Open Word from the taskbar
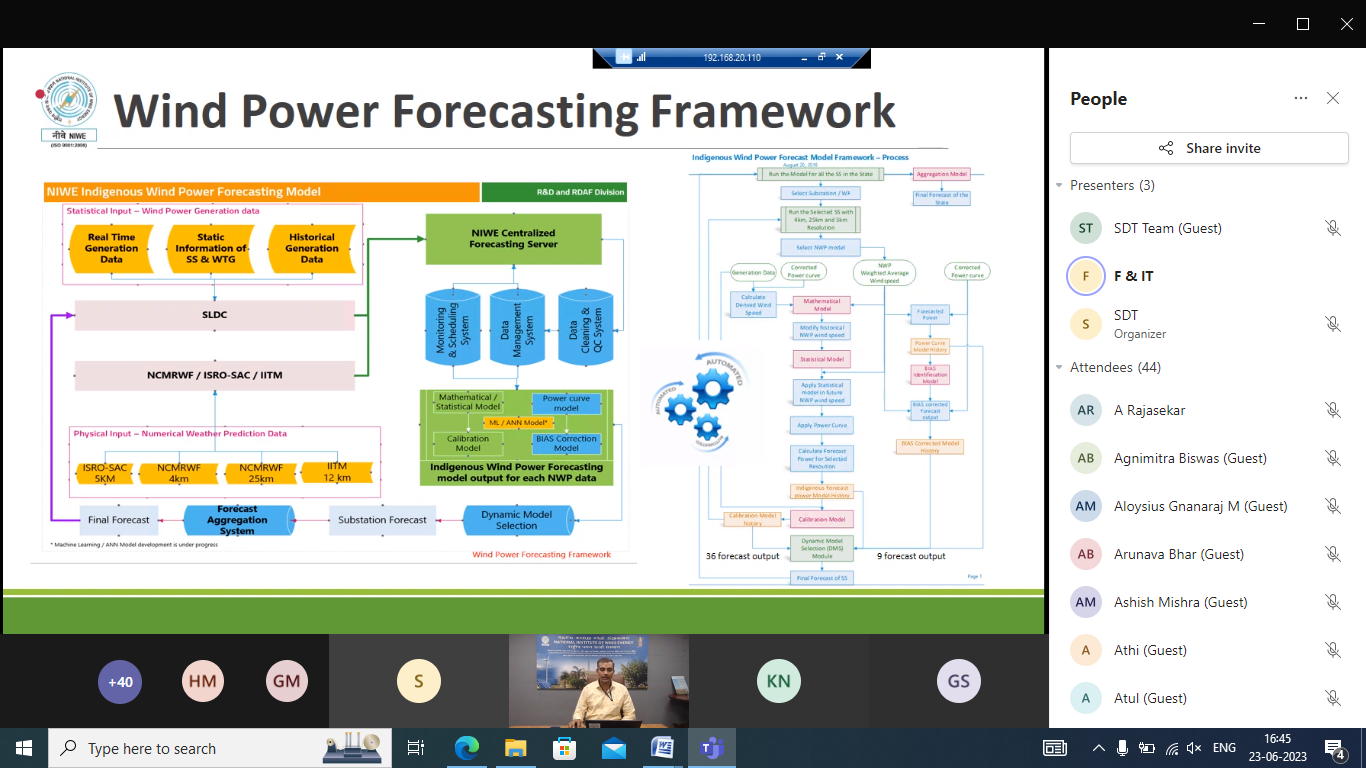The height and width of the screenshot is (768, 1366). (x=662, y=748)
